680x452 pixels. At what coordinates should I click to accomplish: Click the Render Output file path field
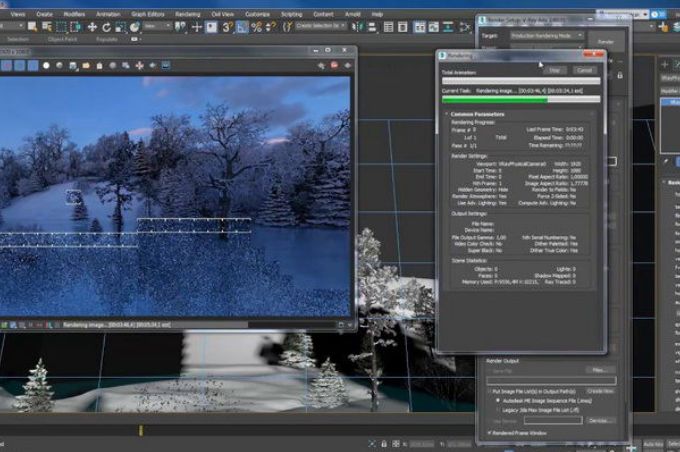(x=551, y=381)
